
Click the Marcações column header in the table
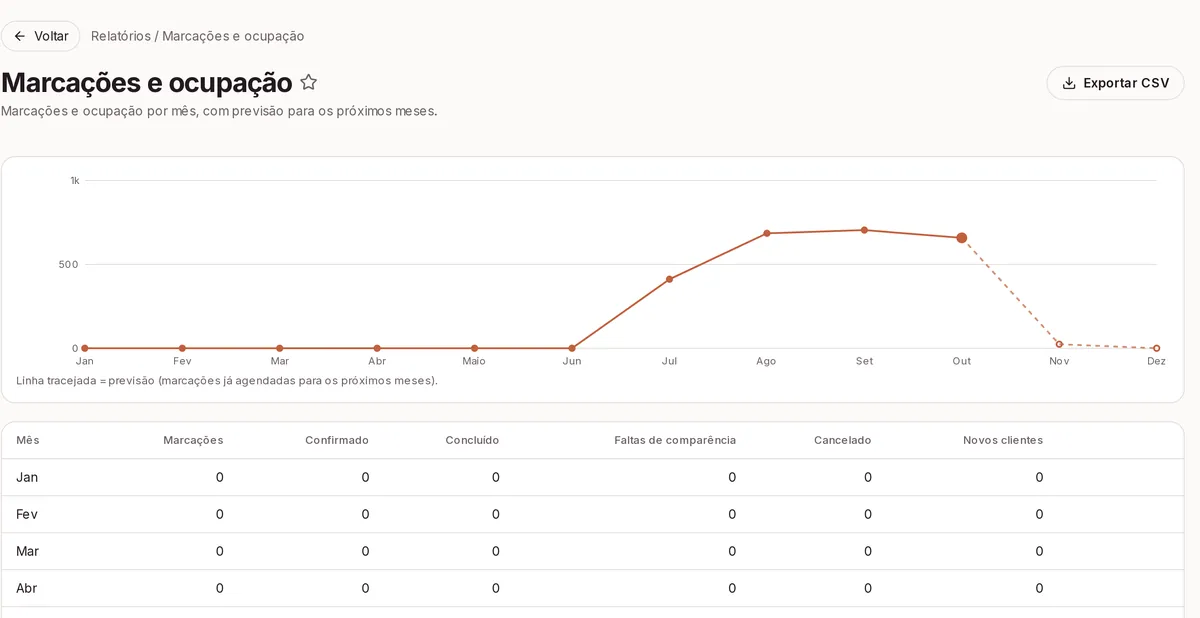coord(193,440)
